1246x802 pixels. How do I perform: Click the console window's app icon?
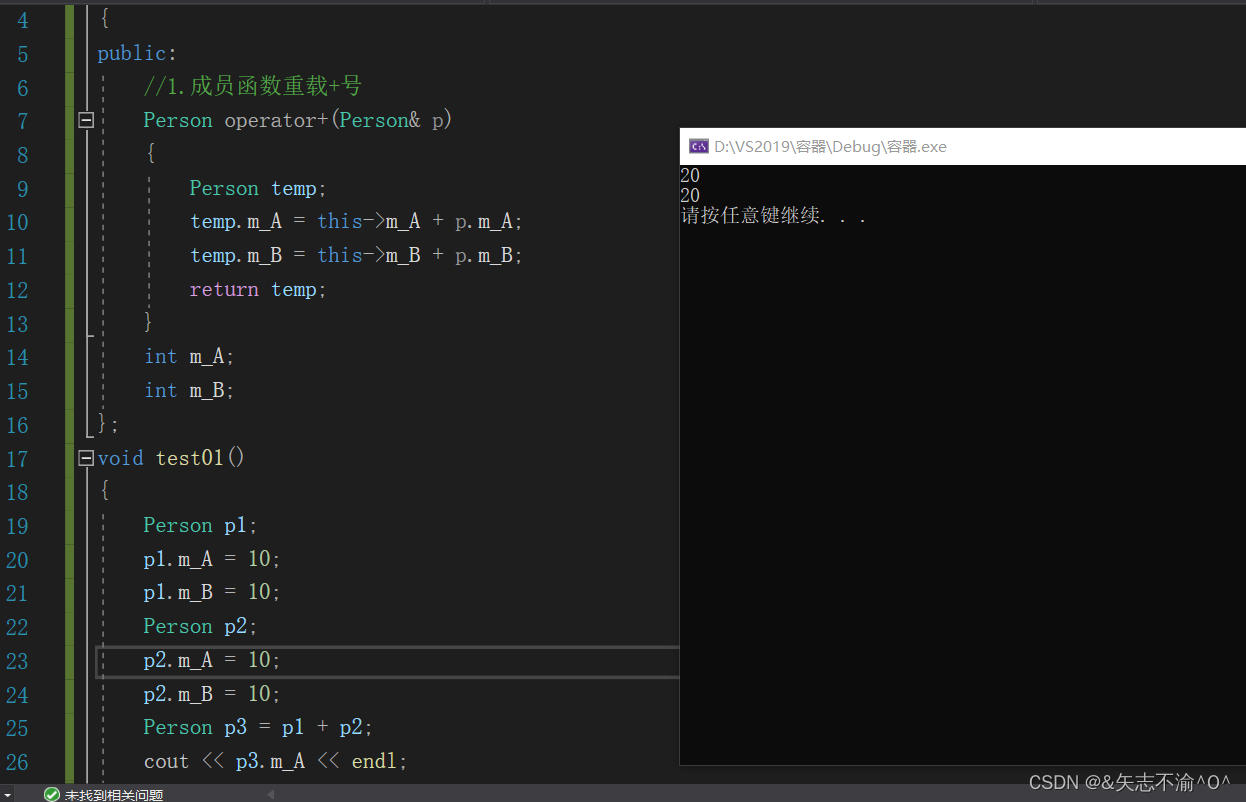(x=699, y=146)
